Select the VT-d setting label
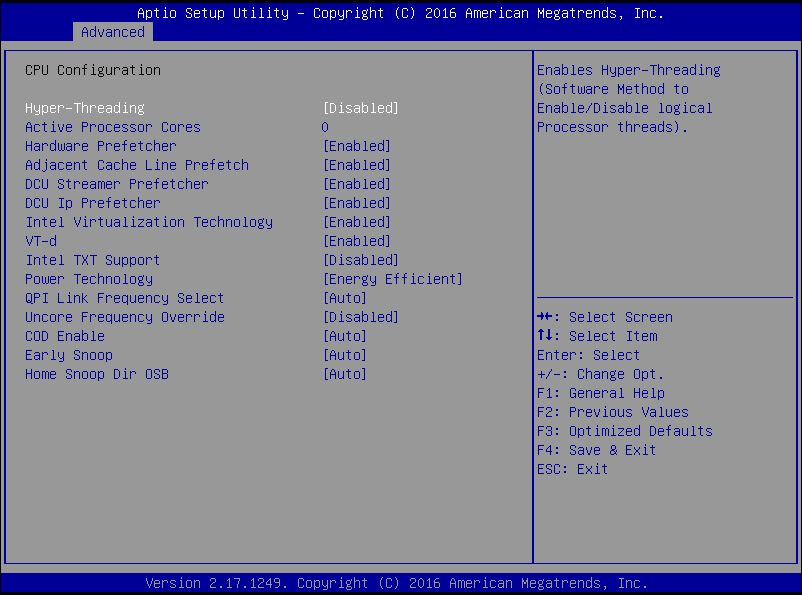Viewport: 802px width, 595px height. click(x=41, y=241)
